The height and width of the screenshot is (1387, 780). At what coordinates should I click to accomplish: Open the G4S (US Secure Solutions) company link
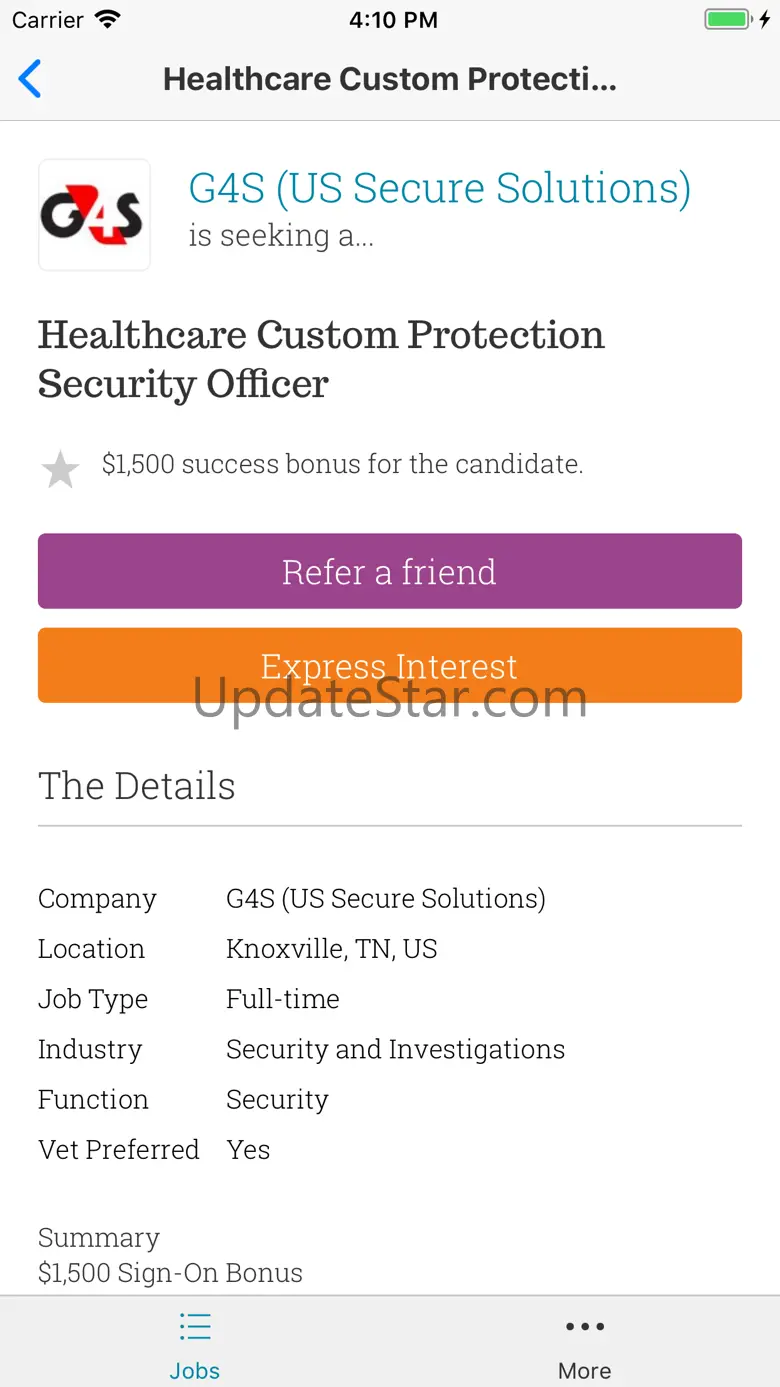pos(440,188)
